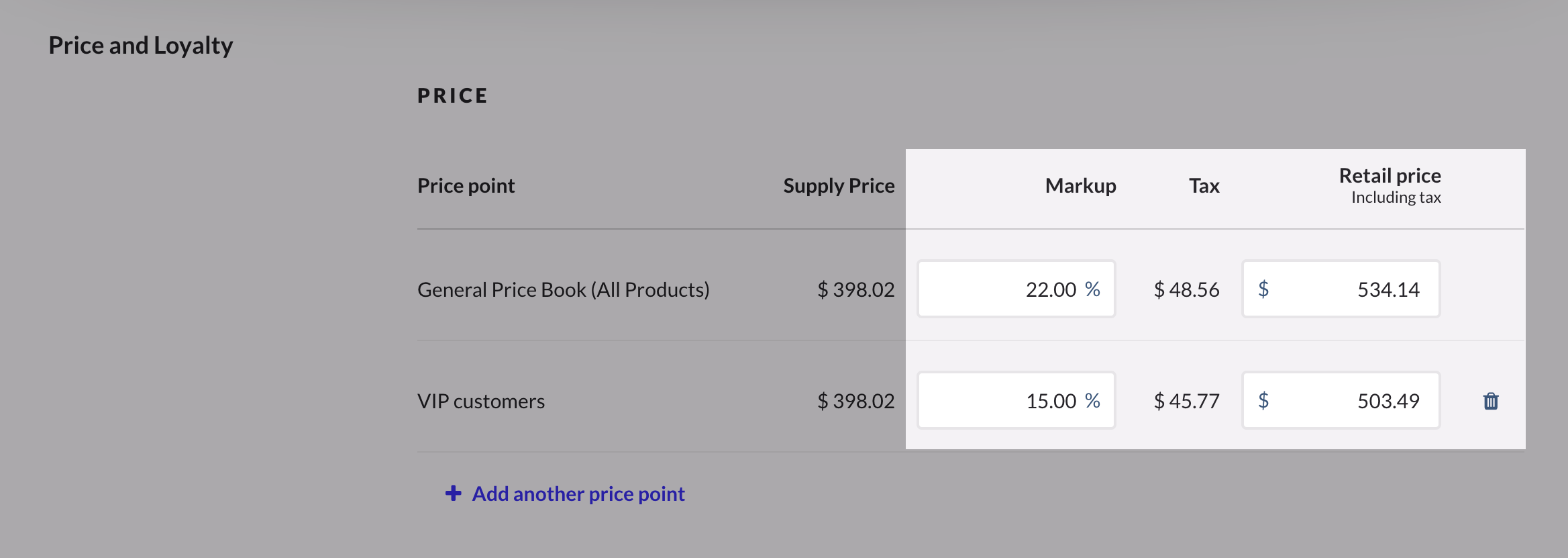This screenshot has height=558, width=1568.
Task: Delete the VIP customers price point
Action: 1490,401
